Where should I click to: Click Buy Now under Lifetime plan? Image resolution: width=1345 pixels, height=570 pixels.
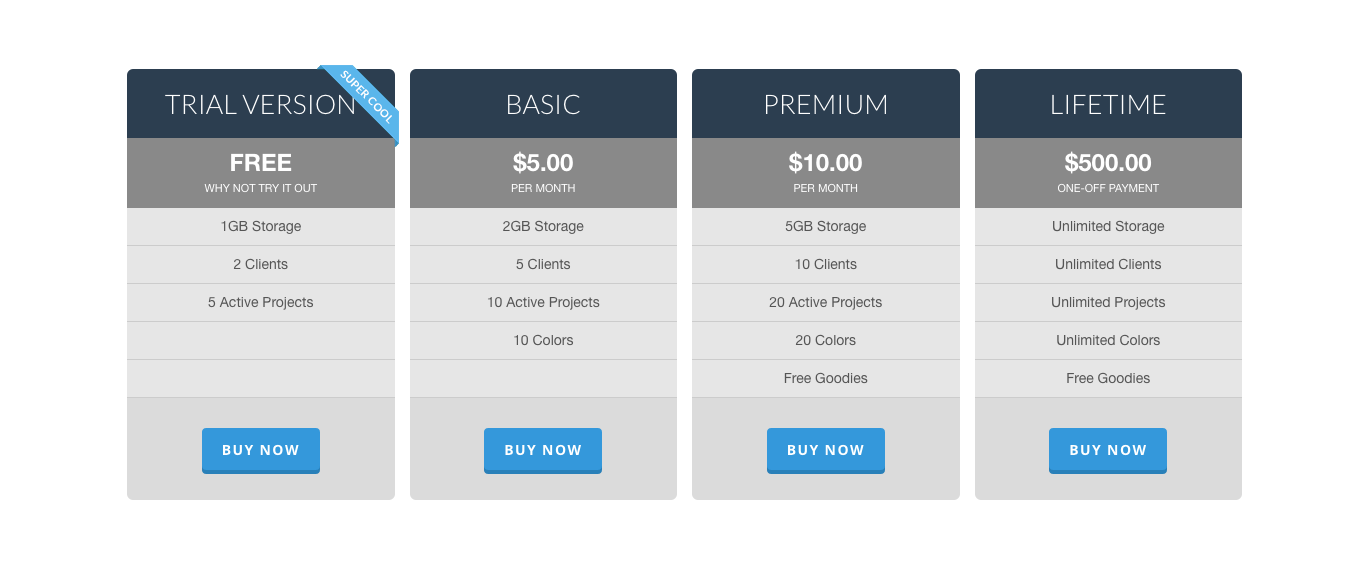point(1108,450)
